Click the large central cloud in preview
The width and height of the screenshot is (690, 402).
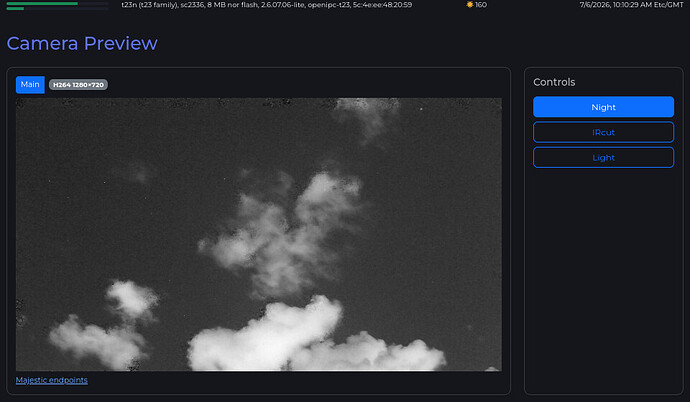284,233
